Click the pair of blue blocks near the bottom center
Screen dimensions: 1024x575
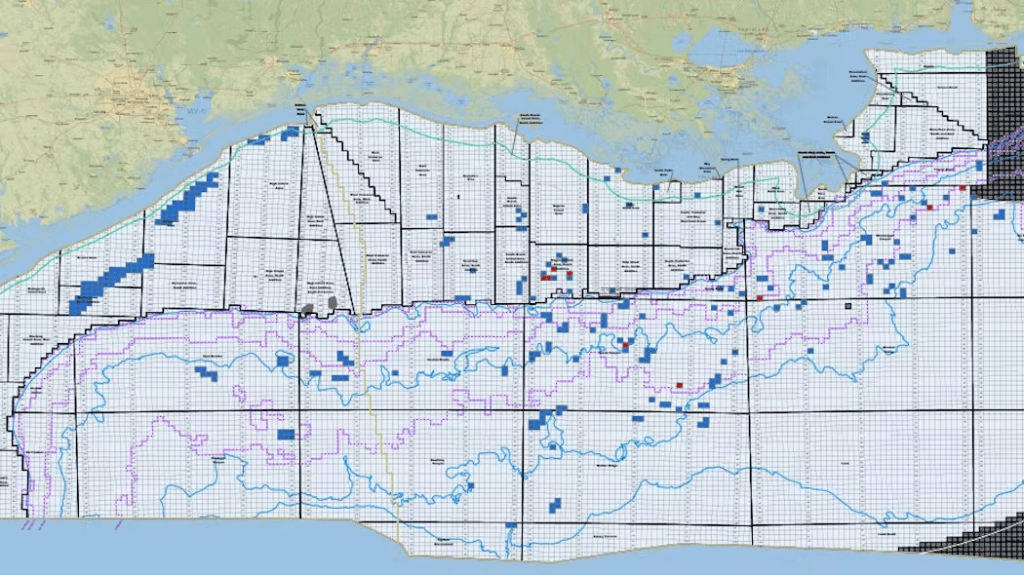(556, 505)
